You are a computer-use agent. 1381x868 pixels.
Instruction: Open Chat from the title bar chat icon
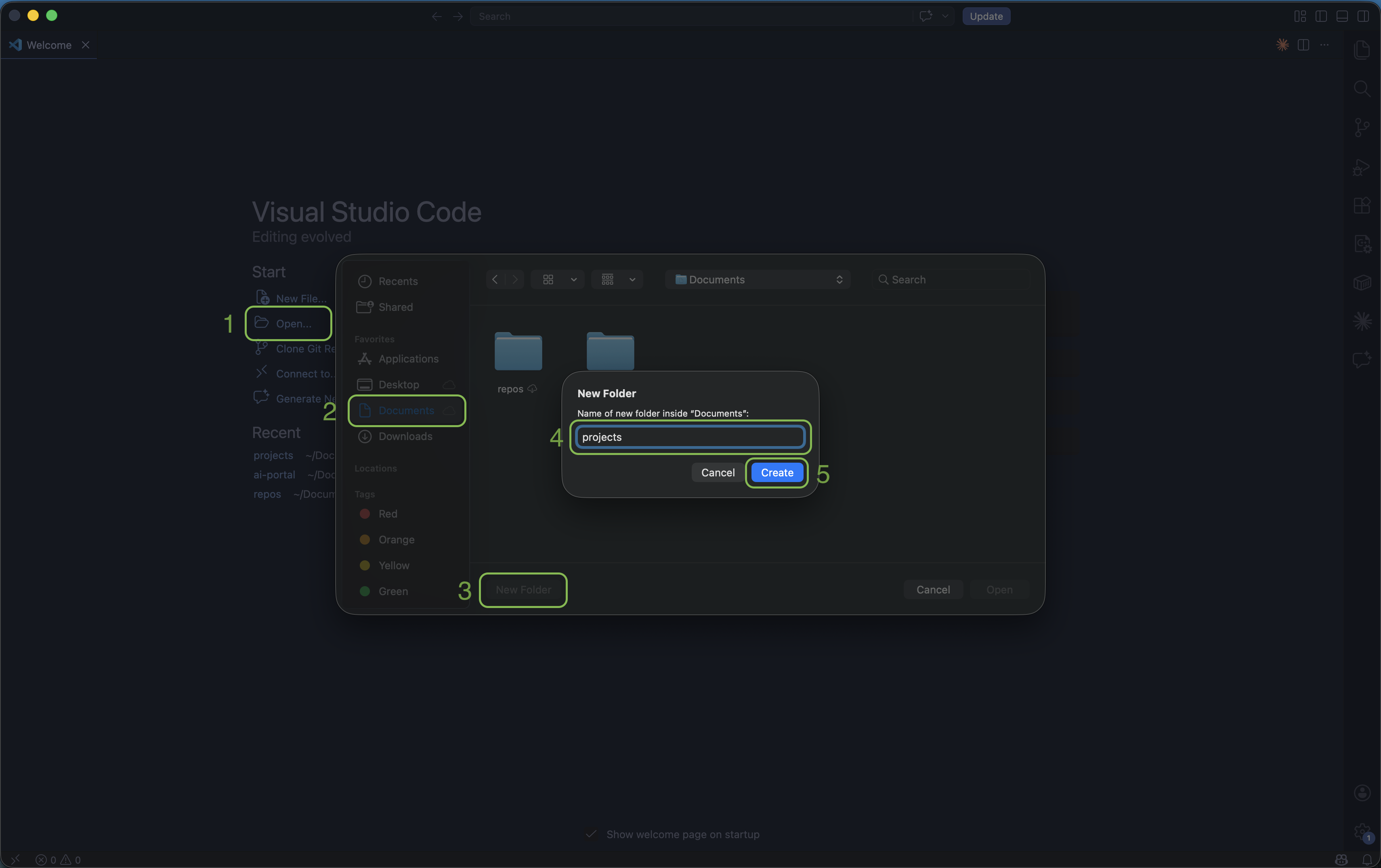pyautogui.click(x=926, y=16)
